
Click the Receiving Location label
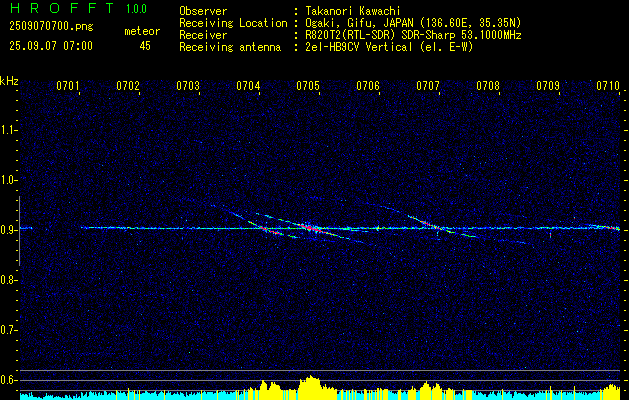(233, 23)
